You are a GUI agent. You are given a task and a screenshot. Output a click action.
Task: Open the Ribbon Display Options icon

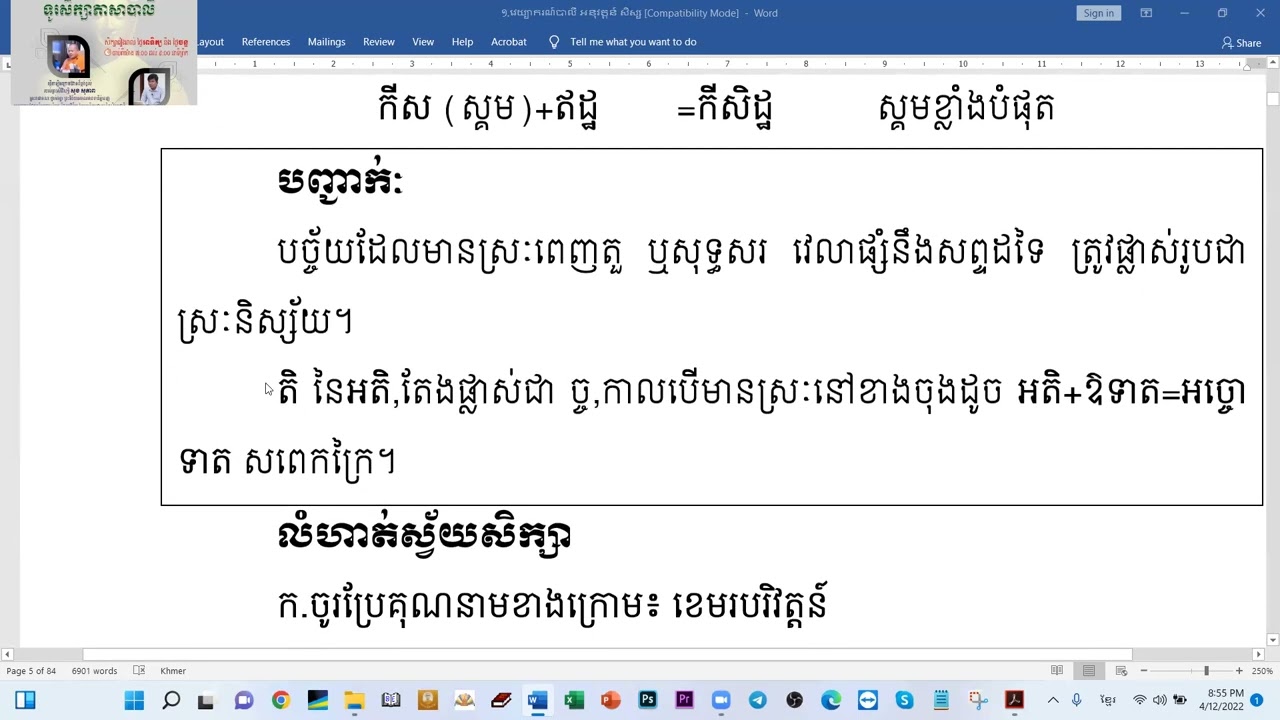(1146, 13)
